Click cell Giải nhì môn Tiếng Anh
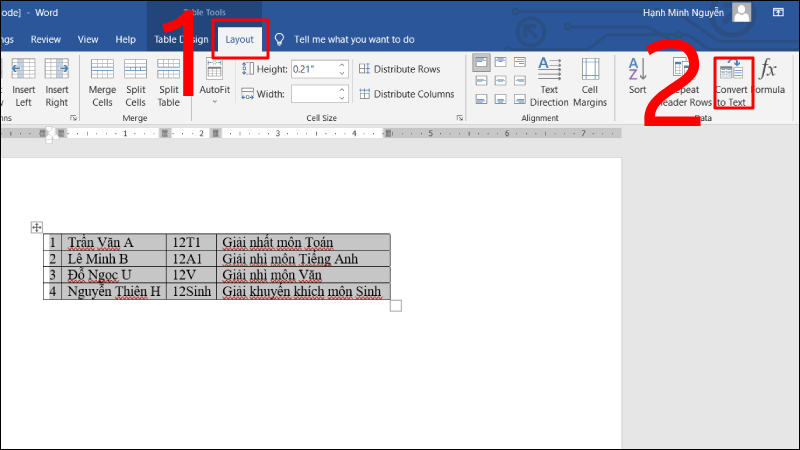800x450 pixels. coord(304,259)
